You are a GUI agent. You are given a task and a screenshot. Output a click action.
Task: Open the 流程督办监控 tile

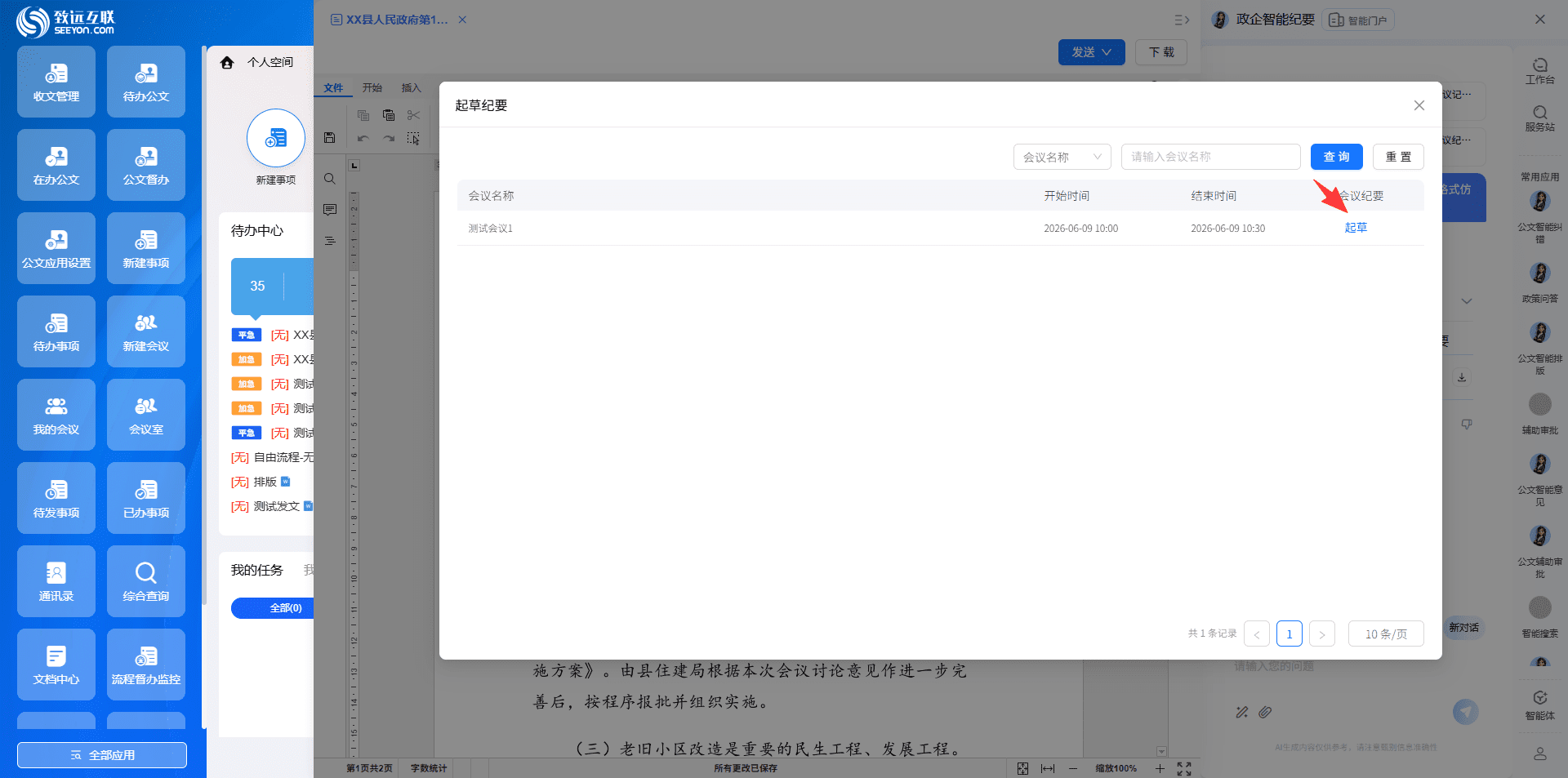pos(146,665)
